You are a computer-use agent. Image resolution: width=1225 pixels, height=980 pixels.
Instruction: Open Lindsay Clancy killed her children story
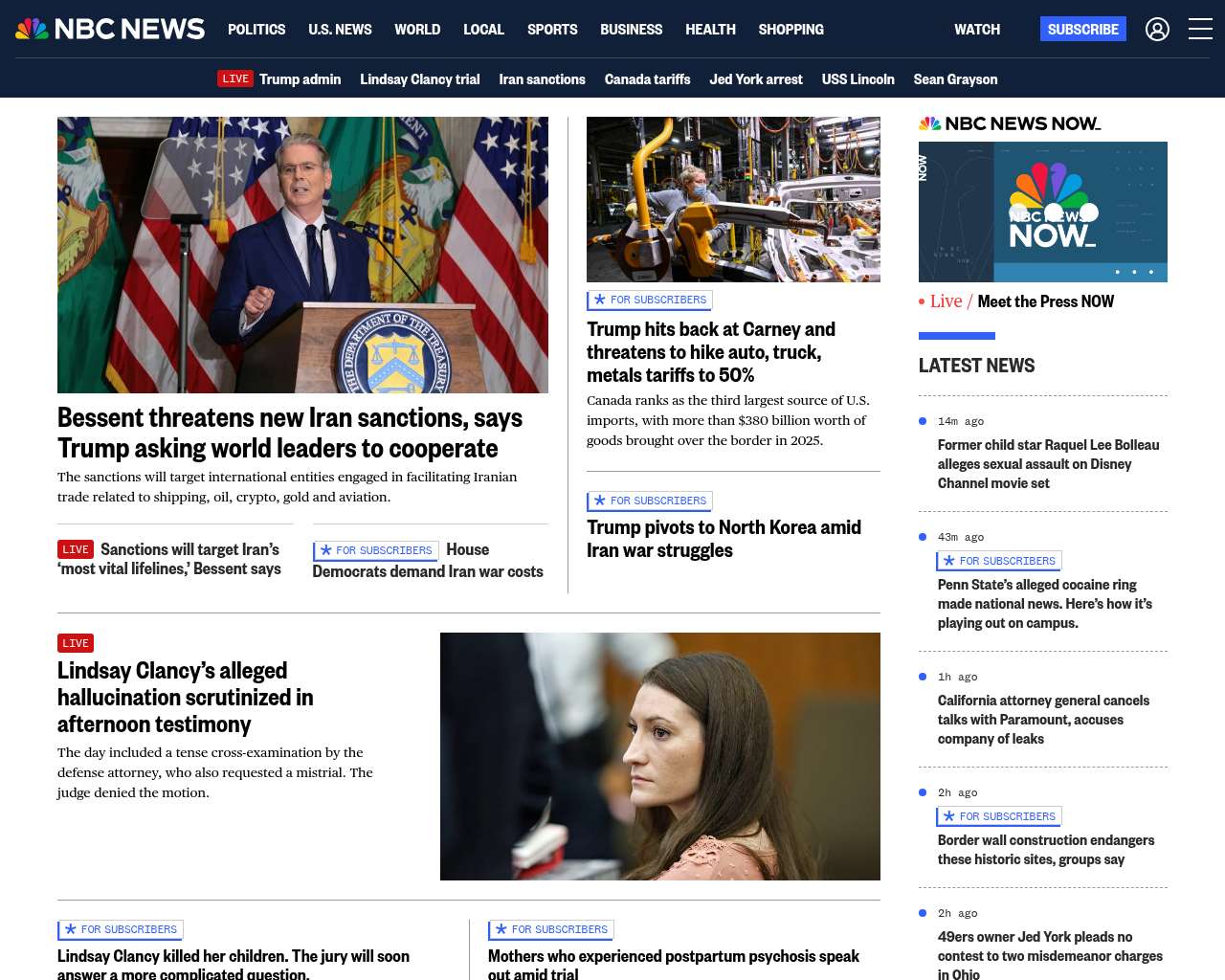point(234,964)
